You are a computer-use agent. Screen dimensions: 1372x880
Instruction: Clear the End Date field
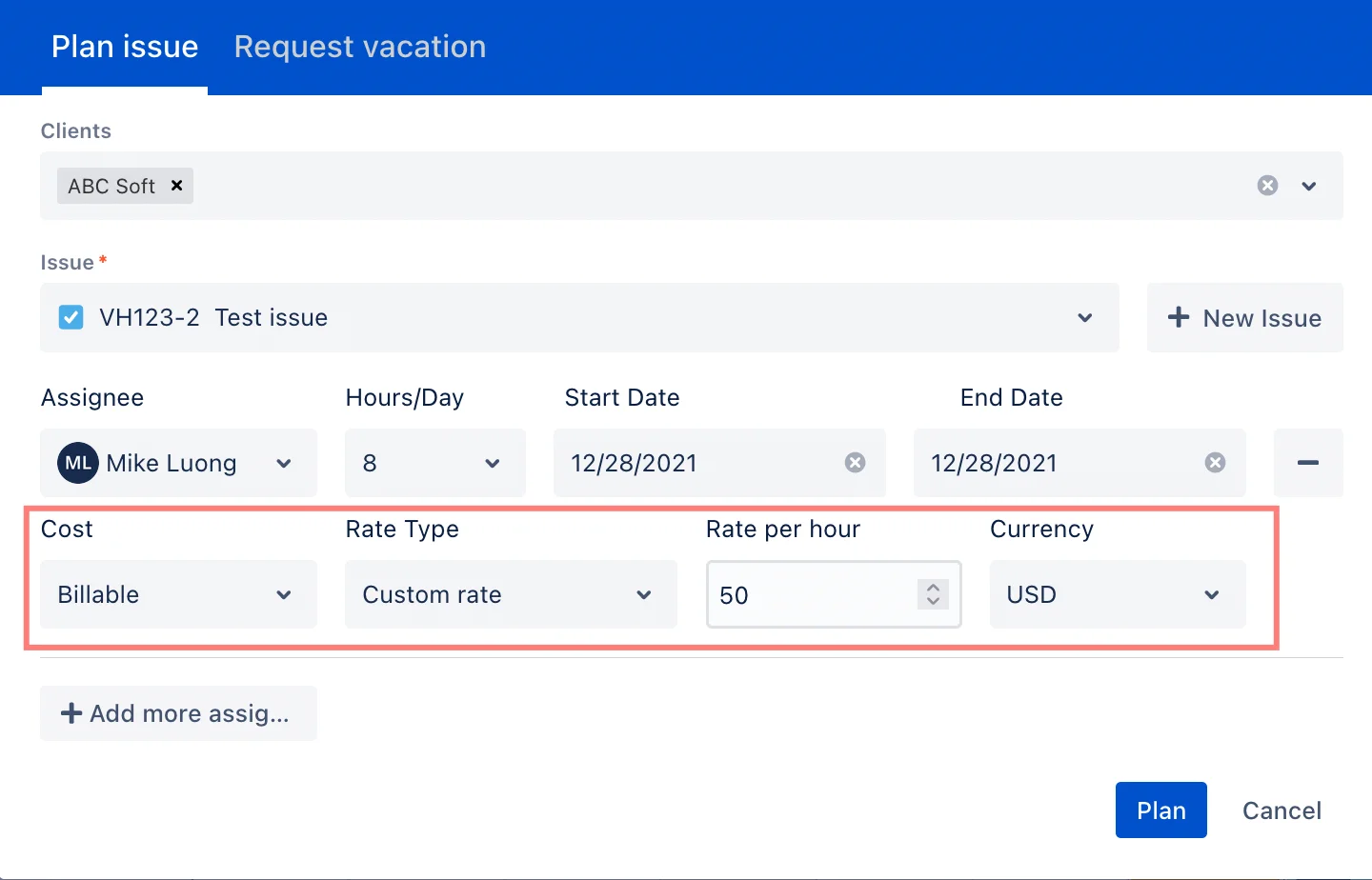click(1214, 463)
